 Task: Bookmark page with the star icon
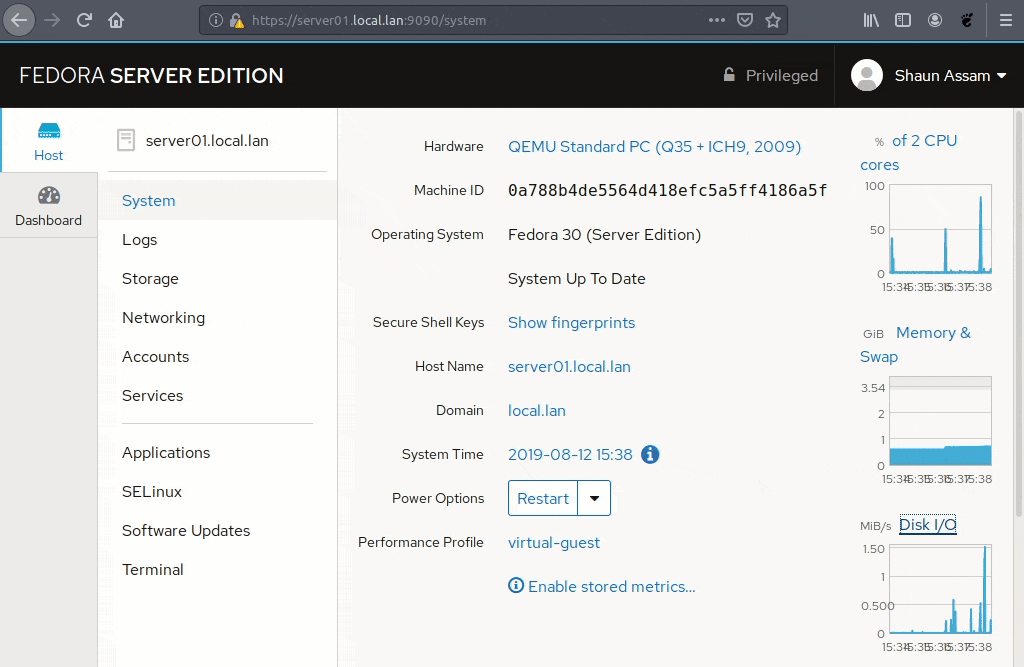(772, 20)
